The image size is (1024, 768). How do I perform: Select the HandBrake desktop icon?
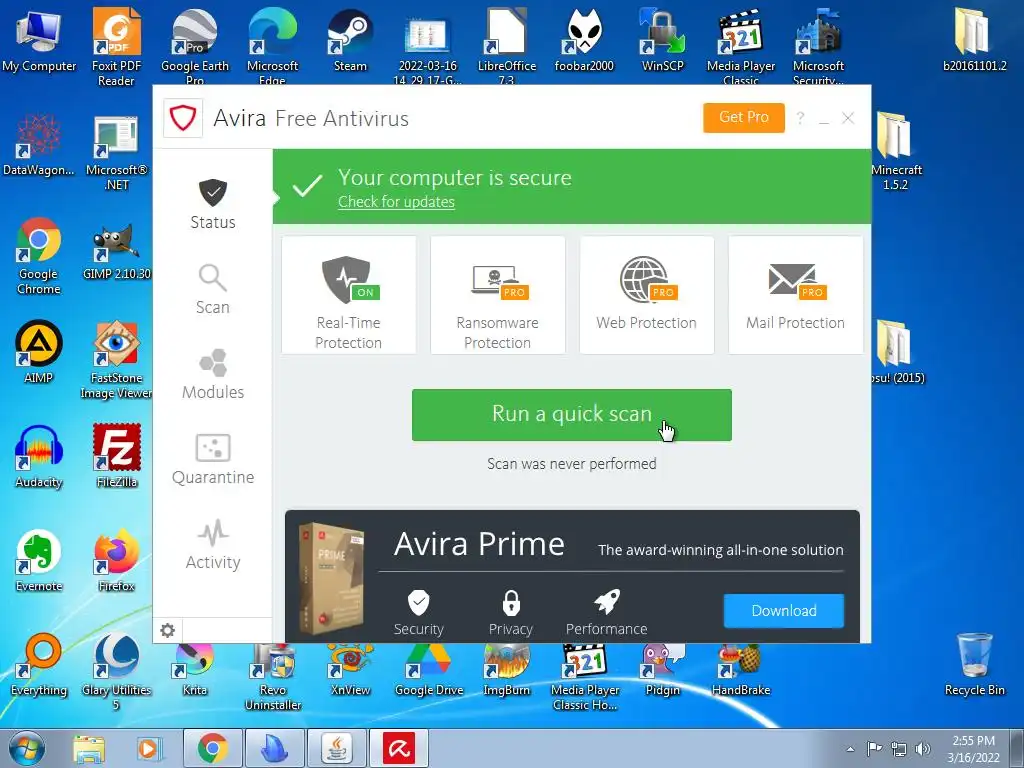[741, 670]
